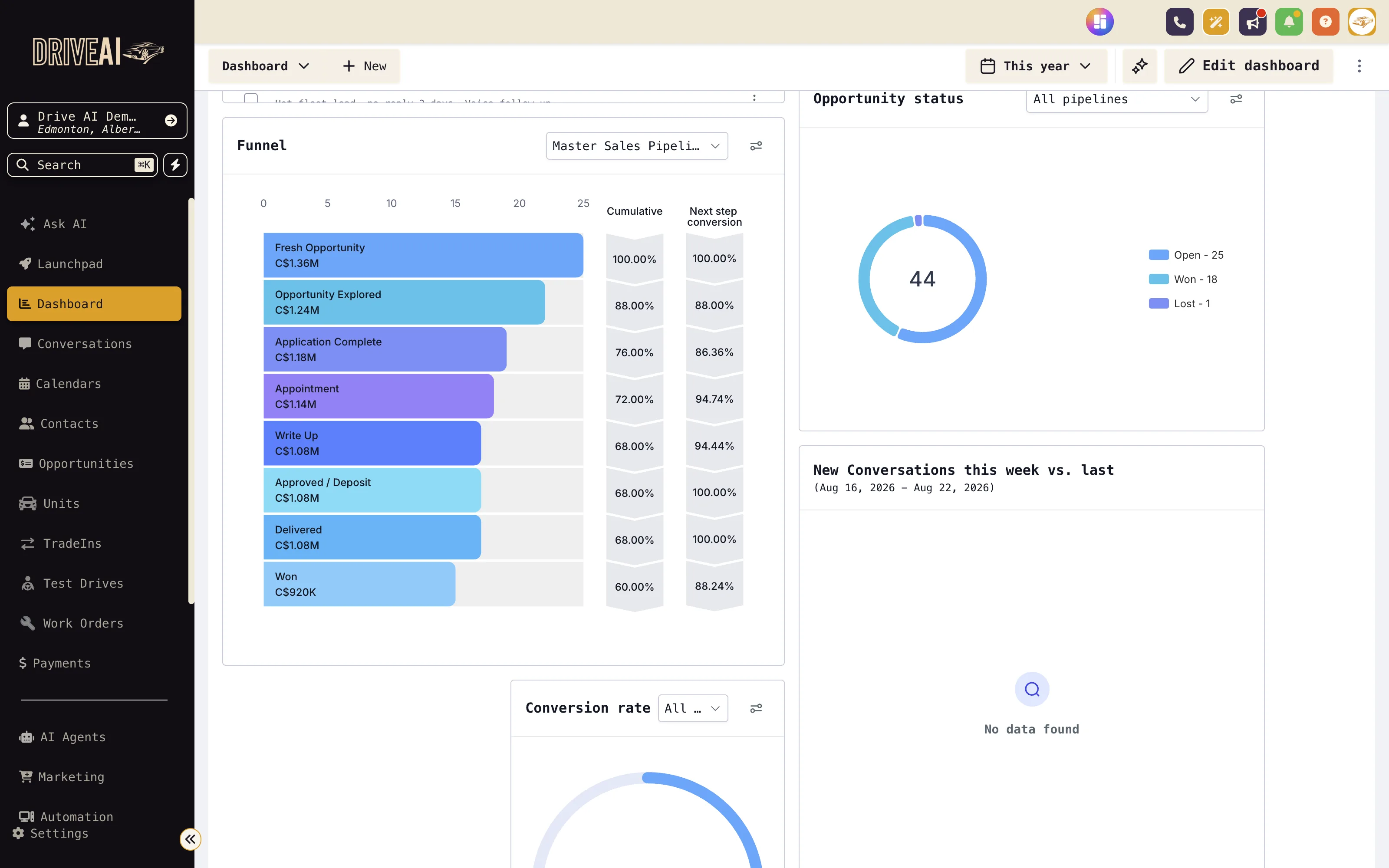Open the phone dialer icon
The height and width of the screenshot is (868, 1389).
(x=1179, y=22)
